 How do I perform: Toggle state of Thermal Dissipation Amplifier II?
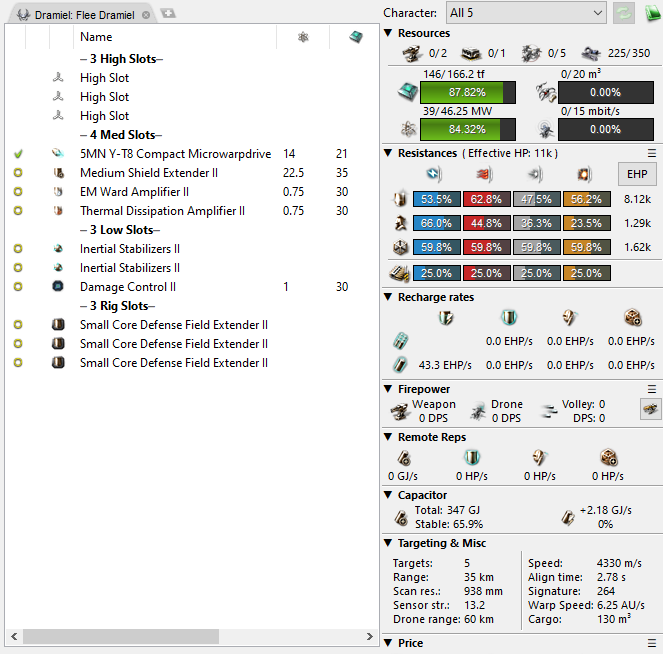pos(18,211)
